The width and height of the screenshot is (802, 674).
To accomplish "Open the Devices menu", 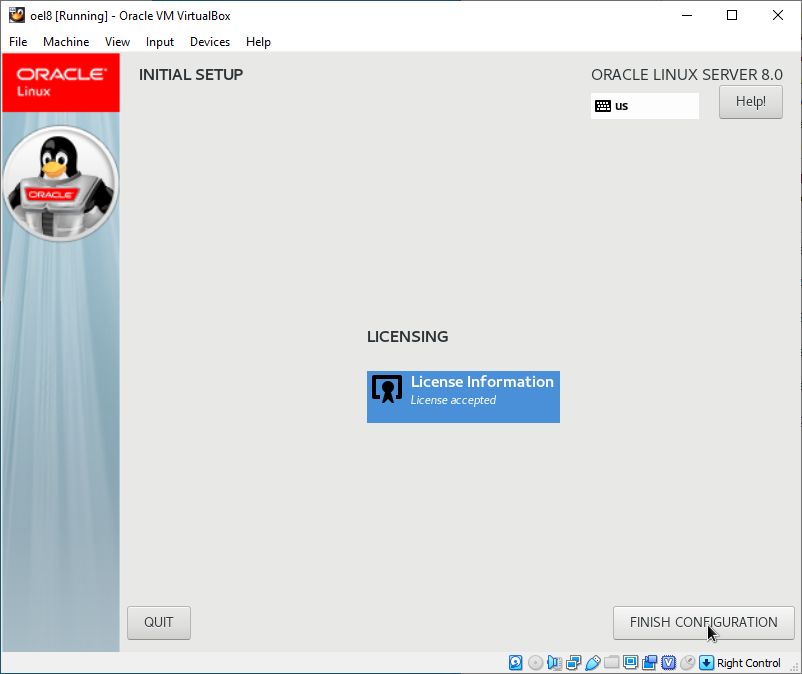I will (x=210, y=42).
